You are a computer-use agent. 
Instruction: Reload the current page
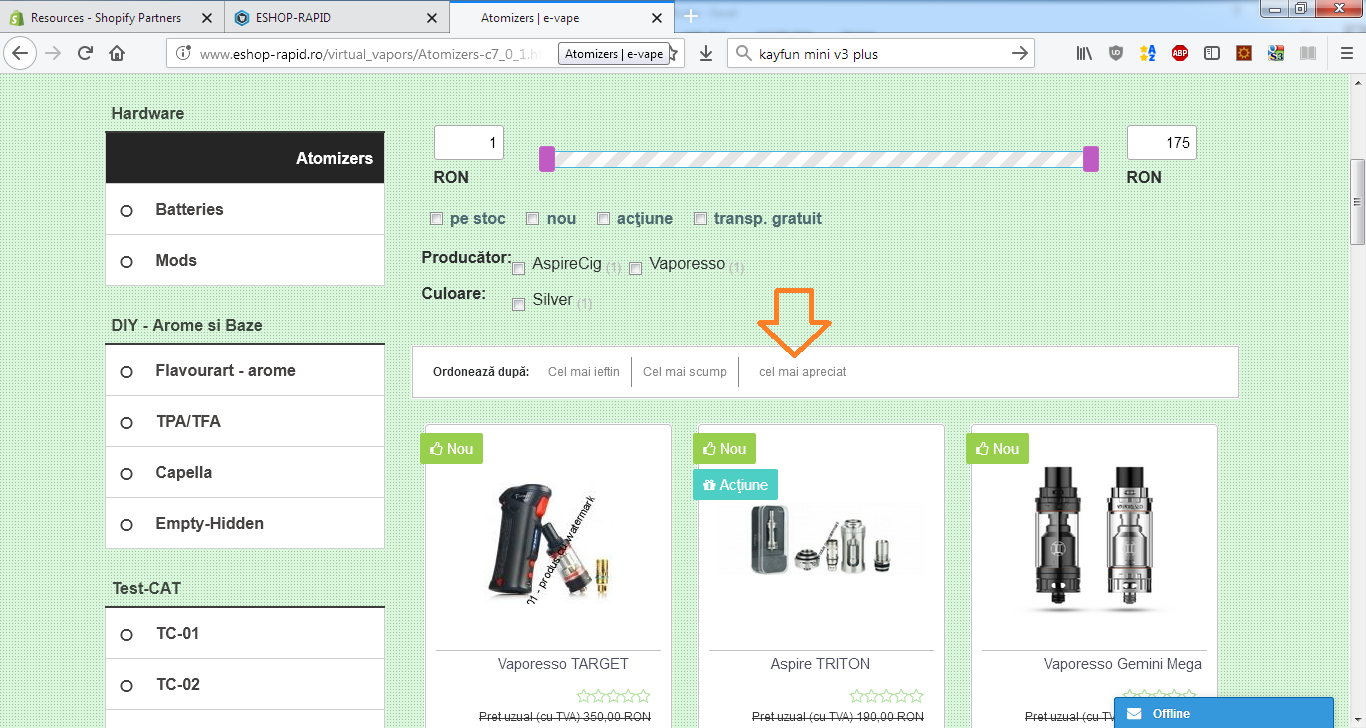[x=86, y=53]
